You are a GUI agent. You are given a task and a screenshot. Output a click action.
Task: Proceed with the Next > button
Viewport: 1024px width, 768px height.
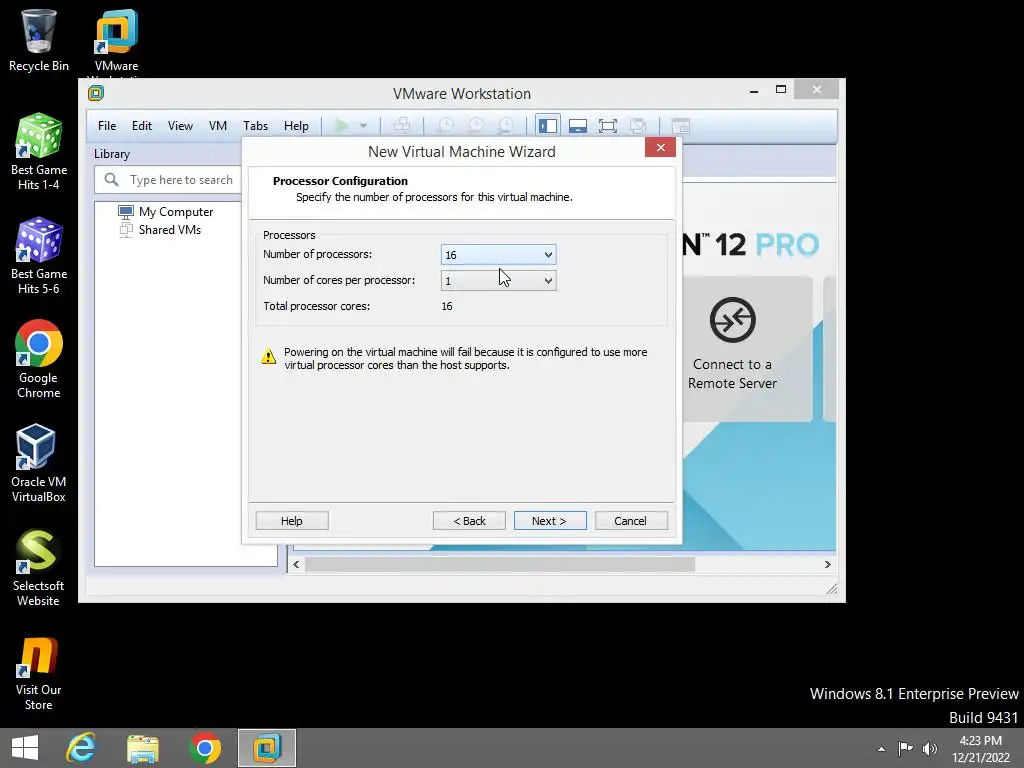(x=550, y=520)
